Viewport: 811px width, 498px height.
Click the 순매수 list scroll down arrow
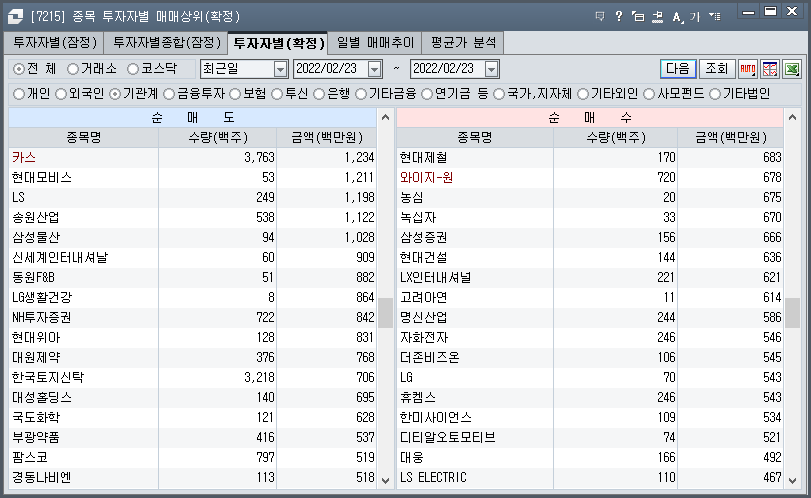(792, 480)
